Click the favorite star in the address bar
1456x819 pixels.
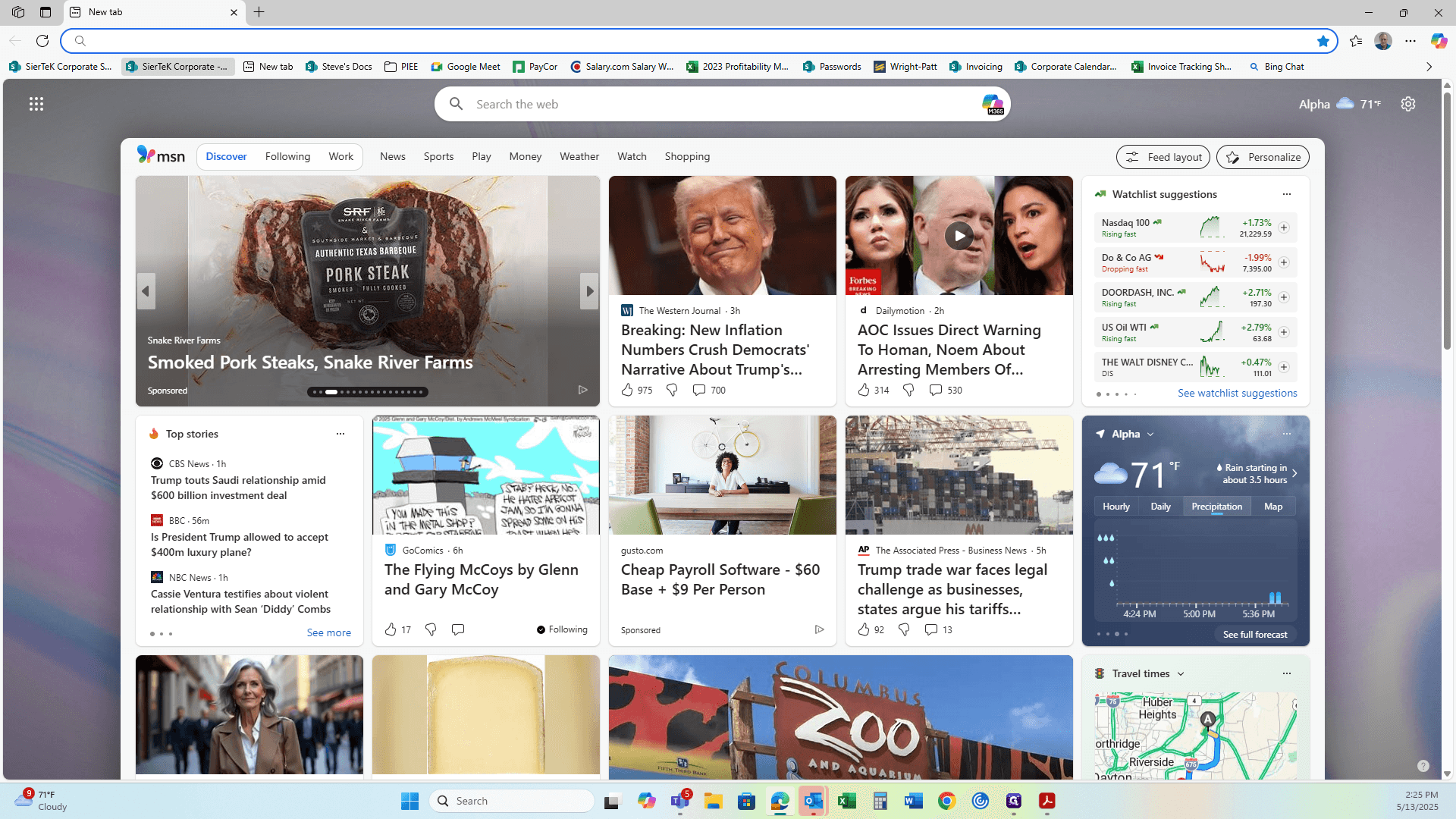(x=1323, y=41)
